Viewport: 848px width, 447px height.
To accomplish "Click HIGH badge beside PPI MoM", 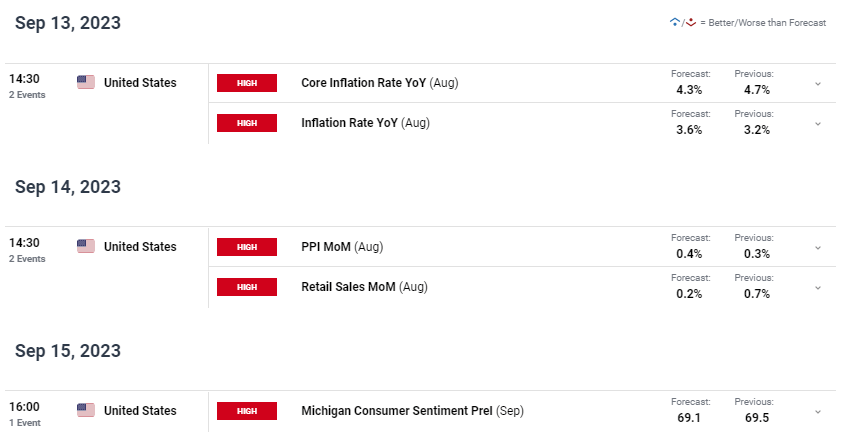I will point(247,246).
